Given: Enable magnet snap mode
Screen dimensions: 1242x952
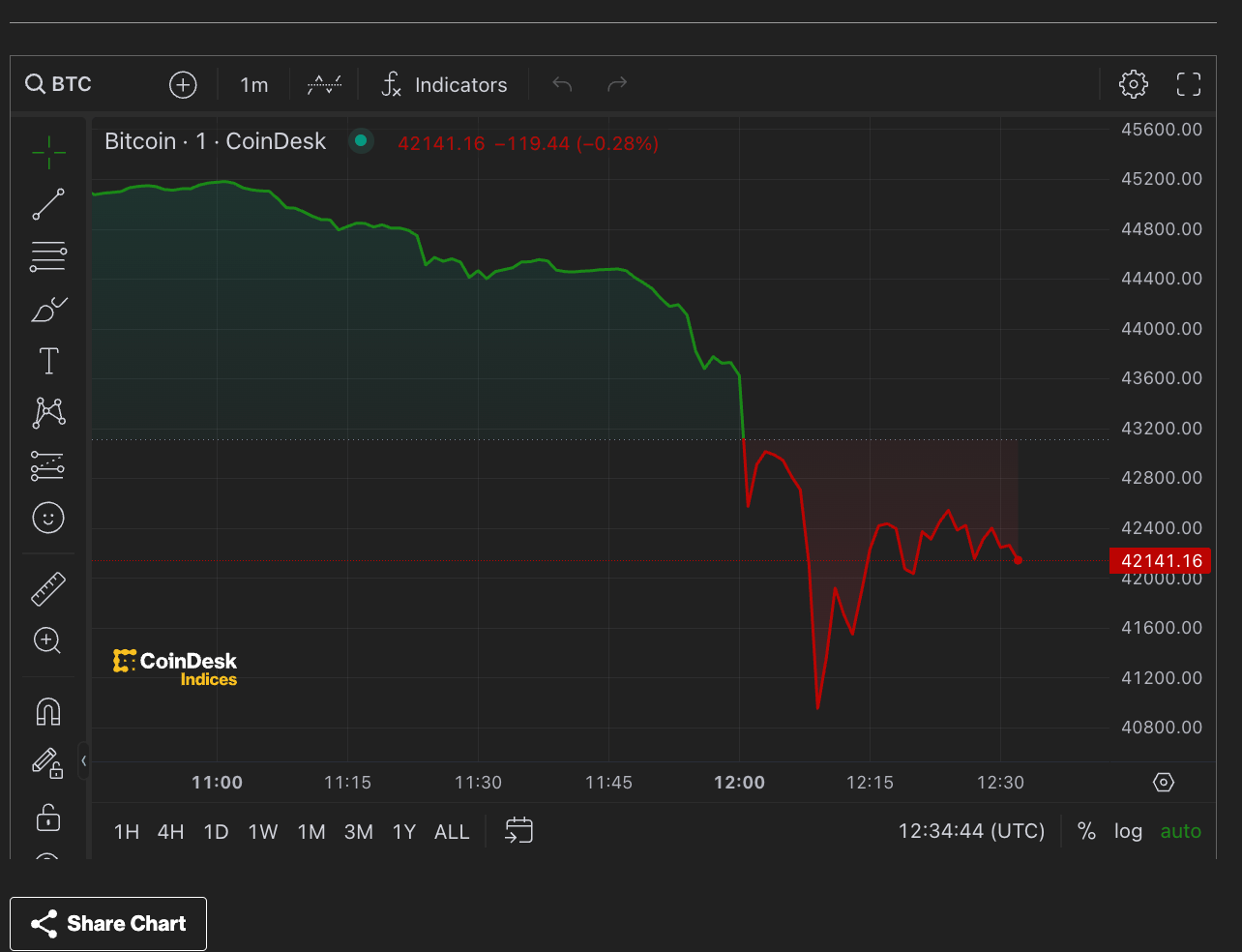Looking at the screenshot, I should pos(47,711).
